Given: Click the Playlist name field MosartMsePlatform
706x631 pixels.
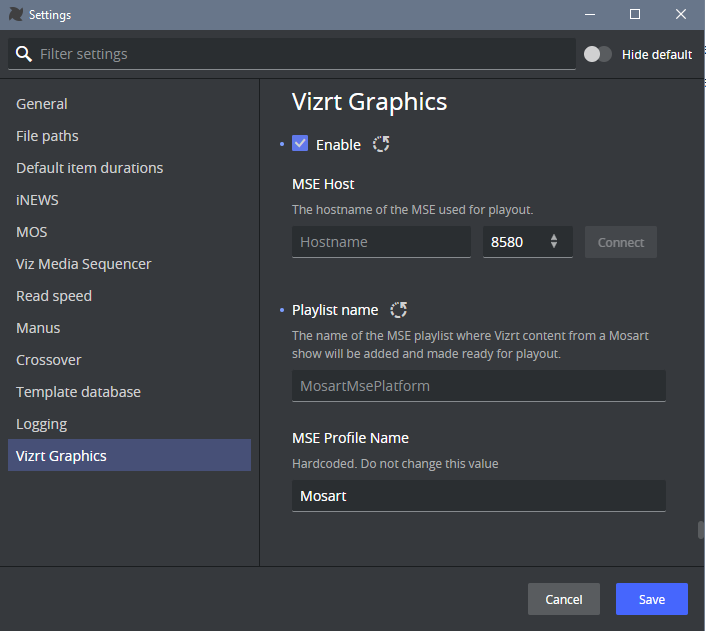Looking at the screenshot, I should tap(479, 386).
